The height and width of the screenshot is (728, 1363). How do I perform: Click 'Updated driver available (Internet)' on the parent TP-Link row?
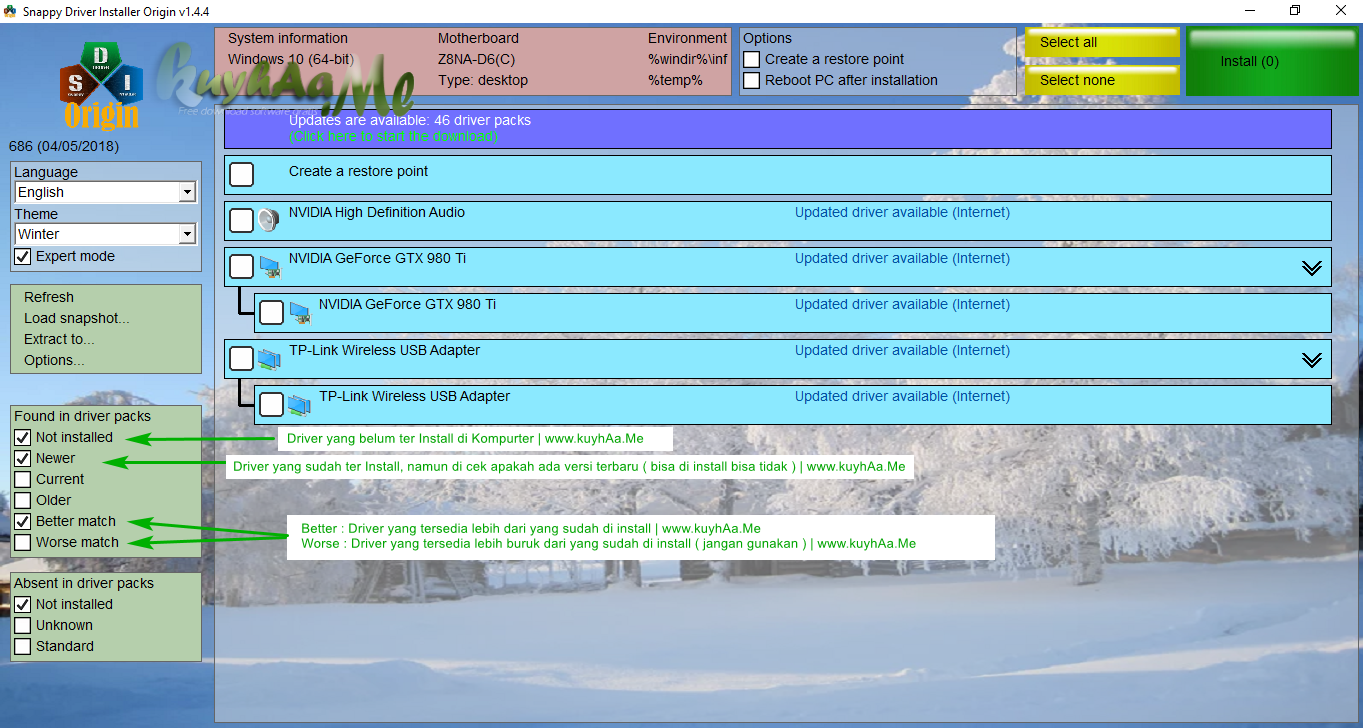(x=902, y=350)
